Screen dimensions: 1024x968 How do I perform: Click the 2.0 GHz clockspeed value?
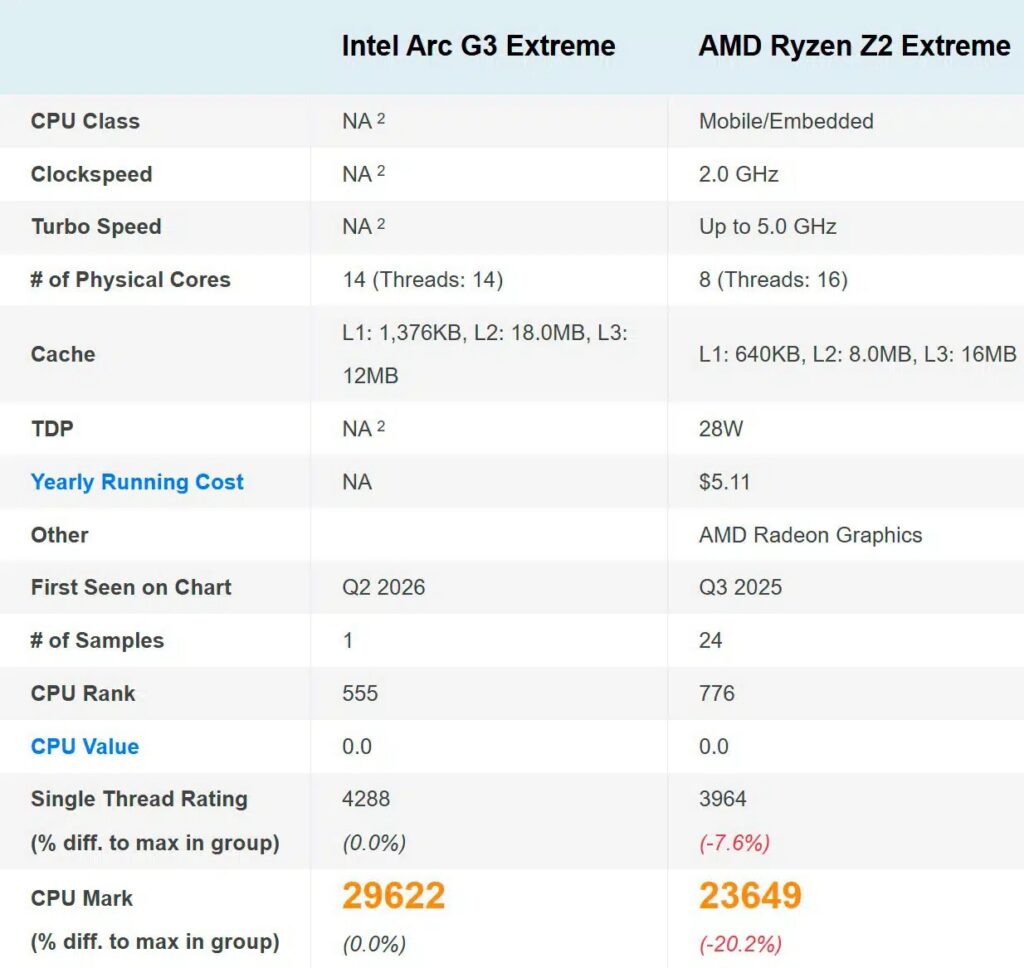pos(739,174)
